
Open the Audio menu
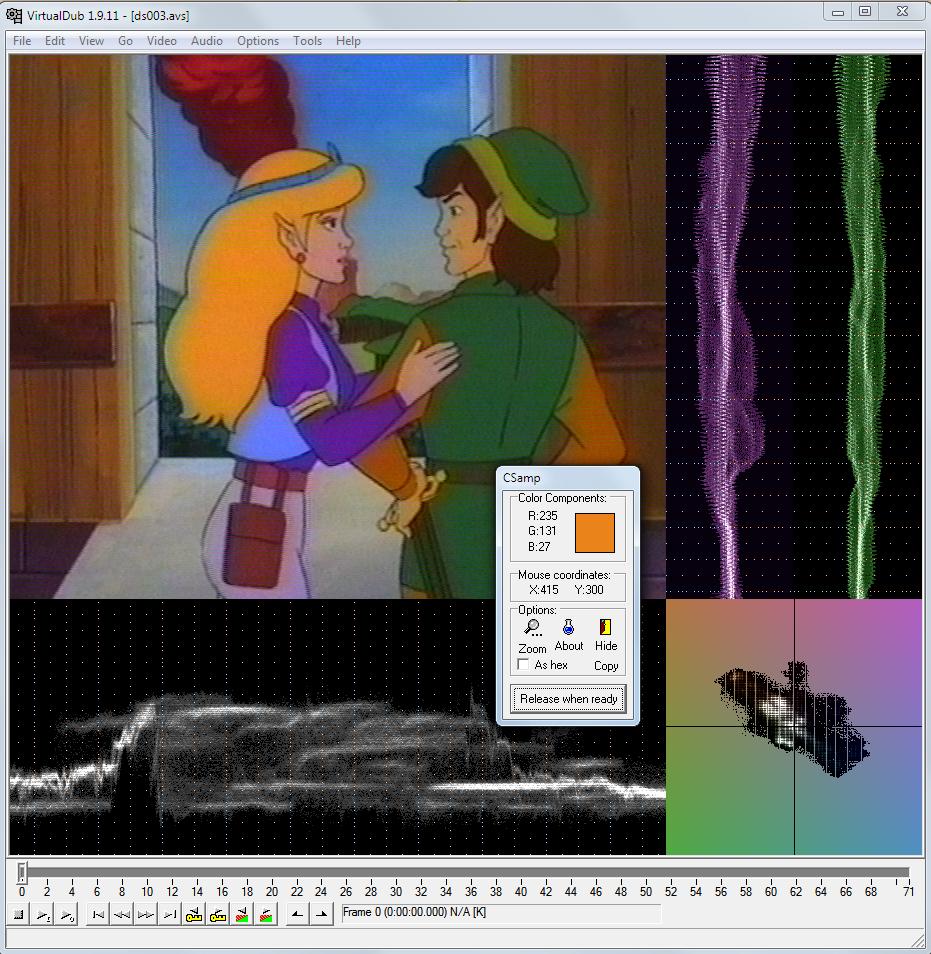tap(207, 41)
